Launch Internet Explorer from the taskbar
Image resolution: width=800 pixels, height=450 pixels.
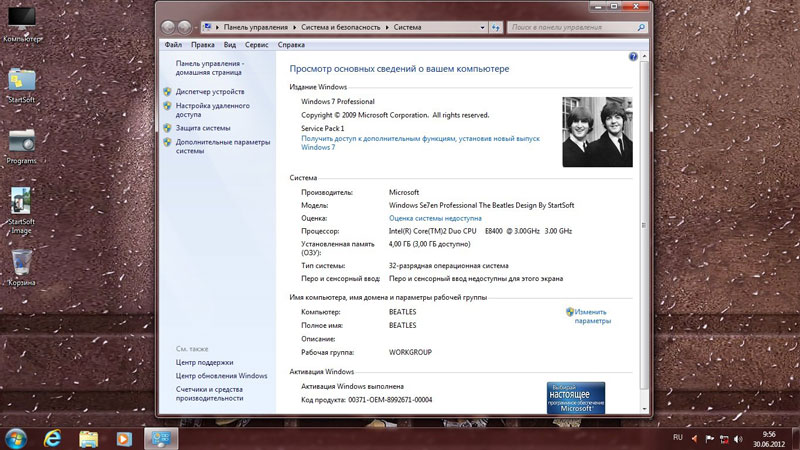coord(53,438)
